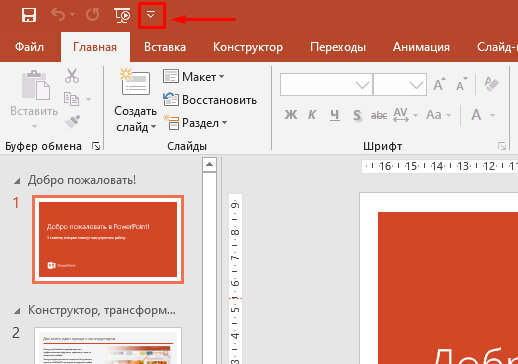Click the Undo arrow icon
The width and height of the screenshot is (518, 364).
(58, 15)
